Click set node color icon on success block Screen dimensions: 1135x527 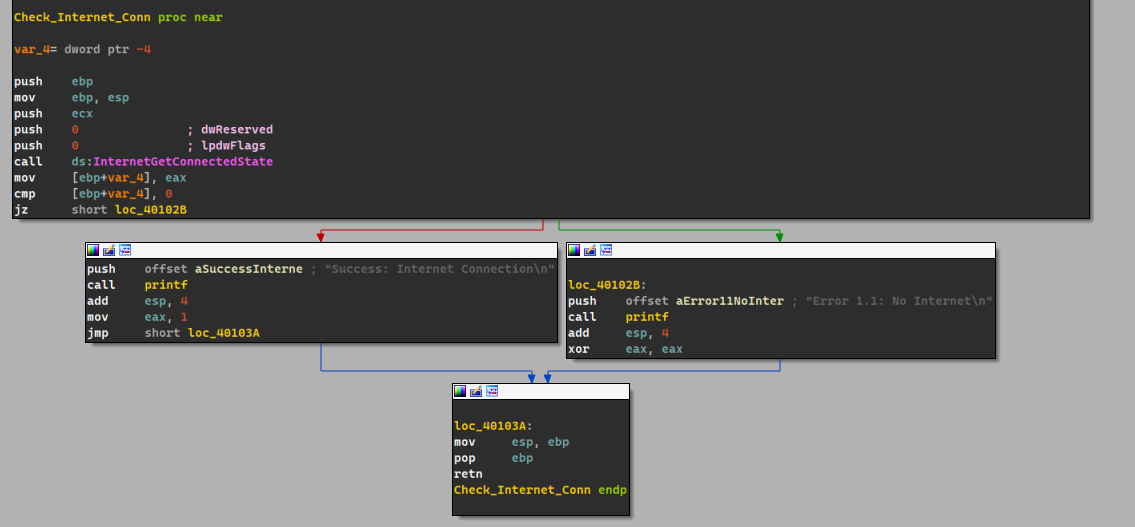(93, 250)
